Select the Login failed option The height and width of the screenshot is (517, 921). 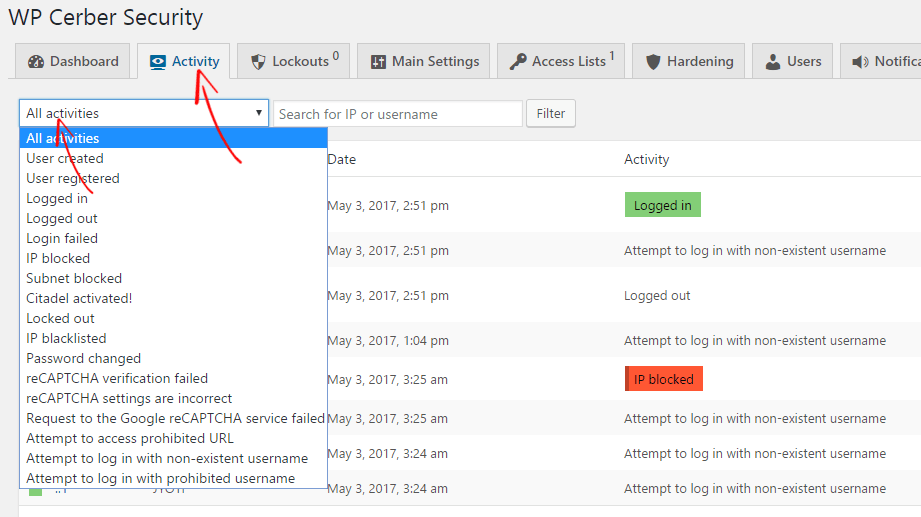coord(173,239)
